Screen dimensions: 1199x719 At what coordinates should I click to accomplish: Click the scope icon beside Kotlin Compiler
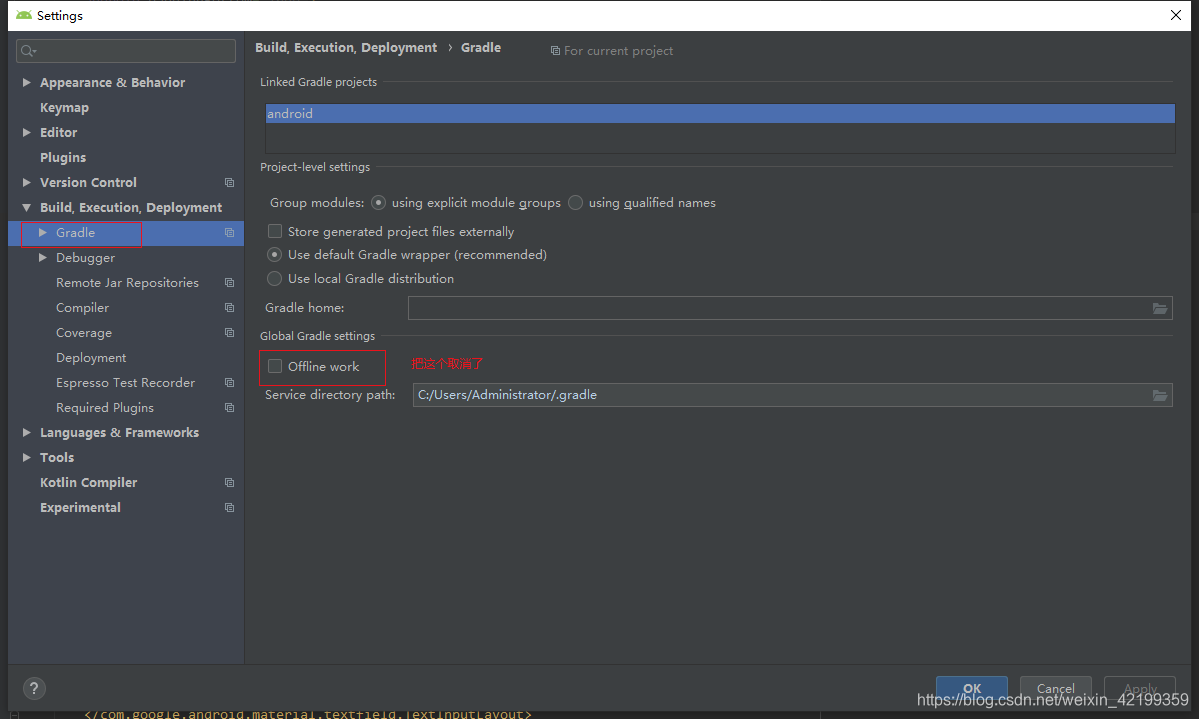point(229,482)
